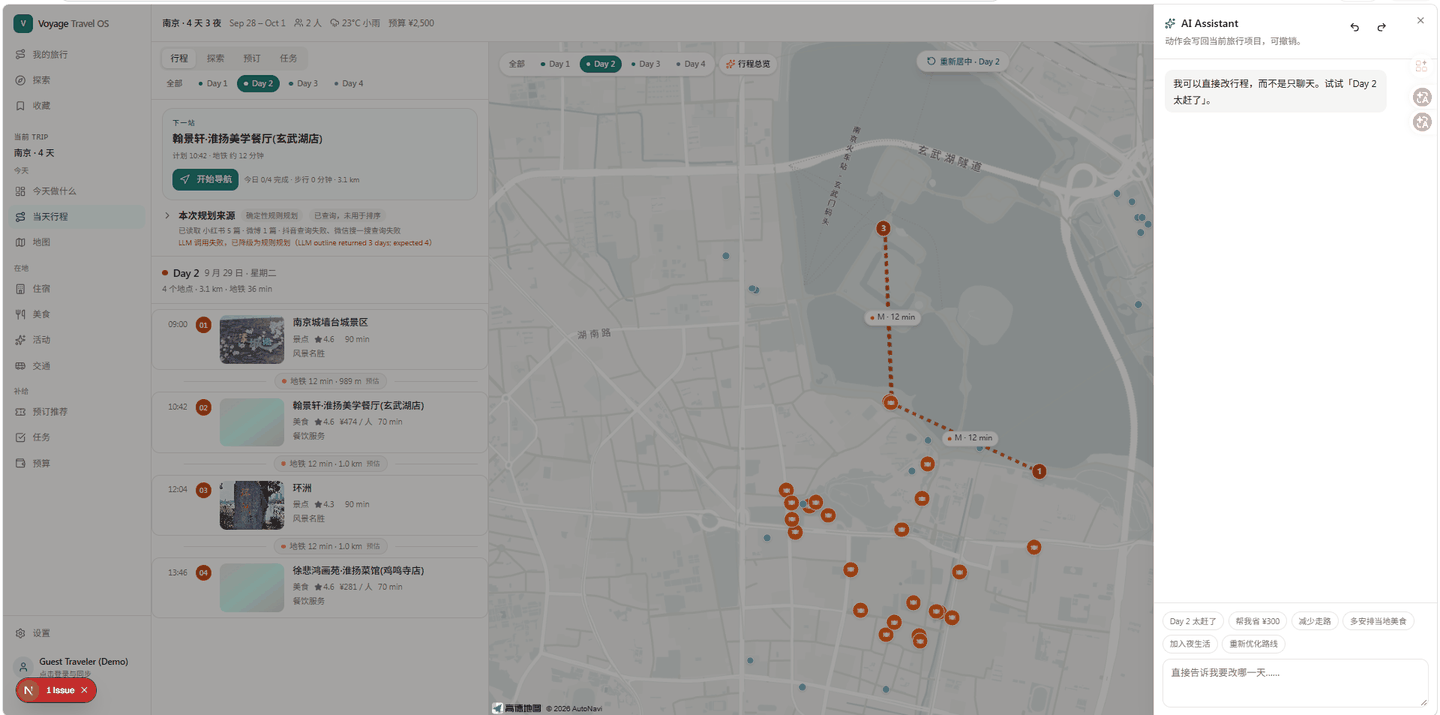Switch to the 任务 tab
This screenshot has height=715, width=1440.
(288, 58)
